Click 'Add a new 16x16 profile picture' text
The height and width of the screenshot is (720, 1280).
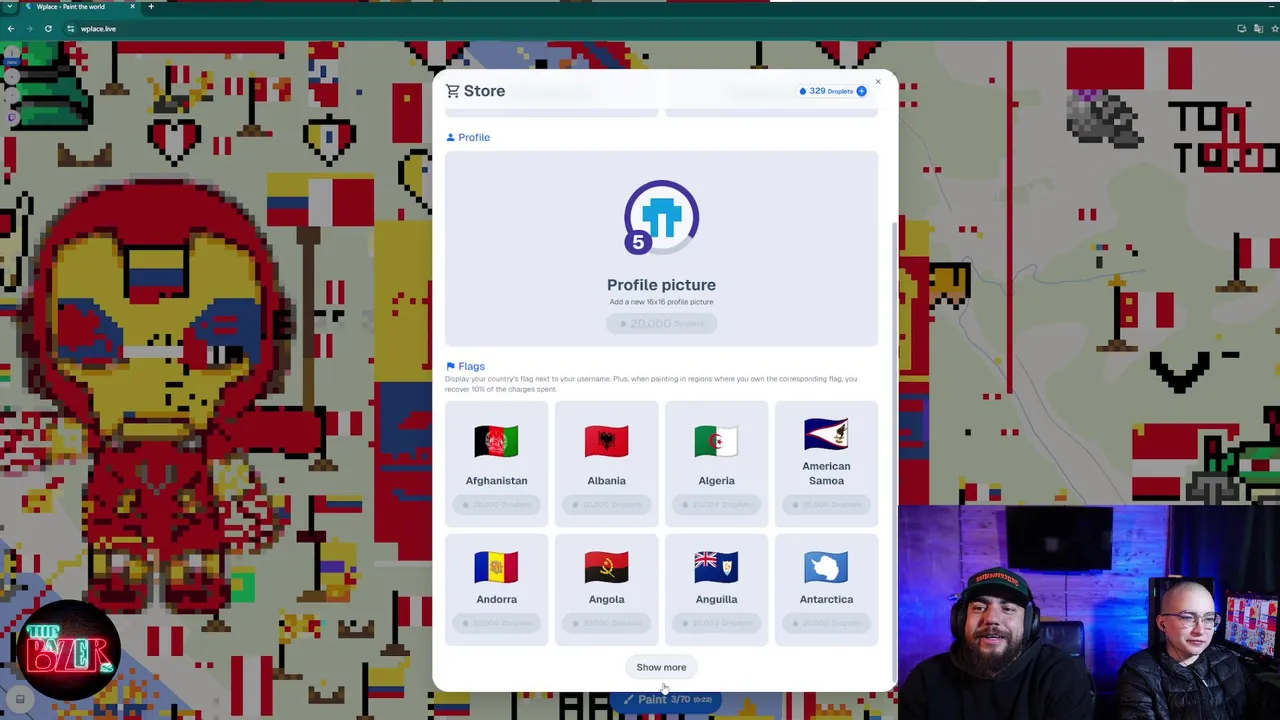(x=661, y=302)
